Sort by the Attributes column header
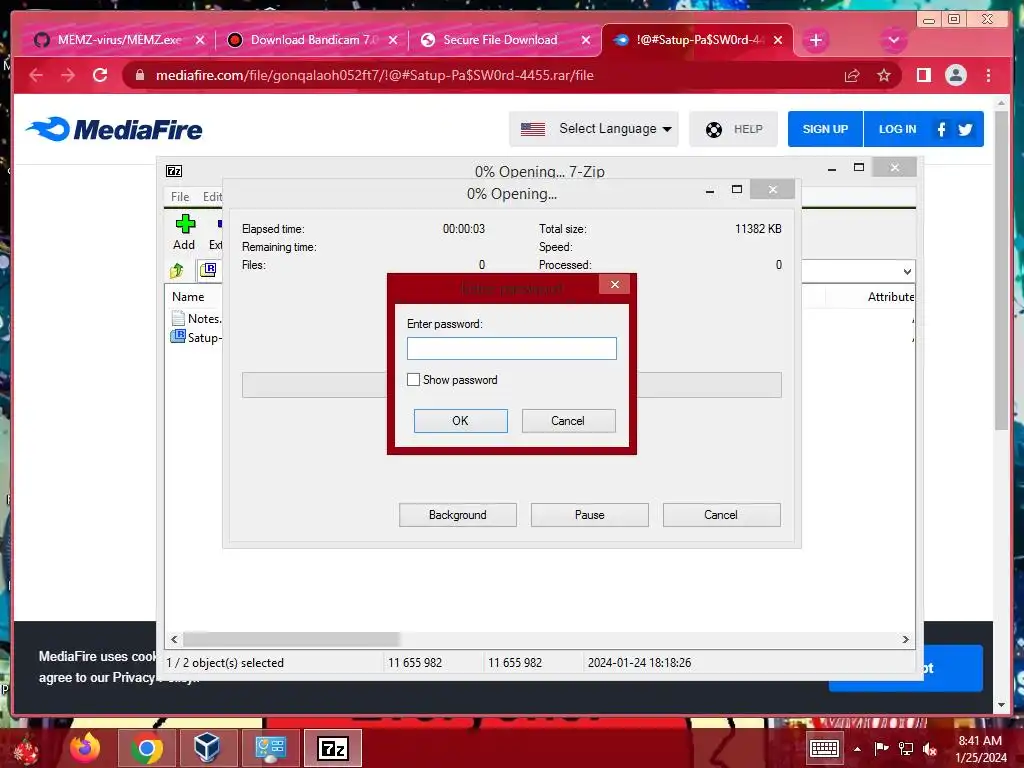 point(890,296)
